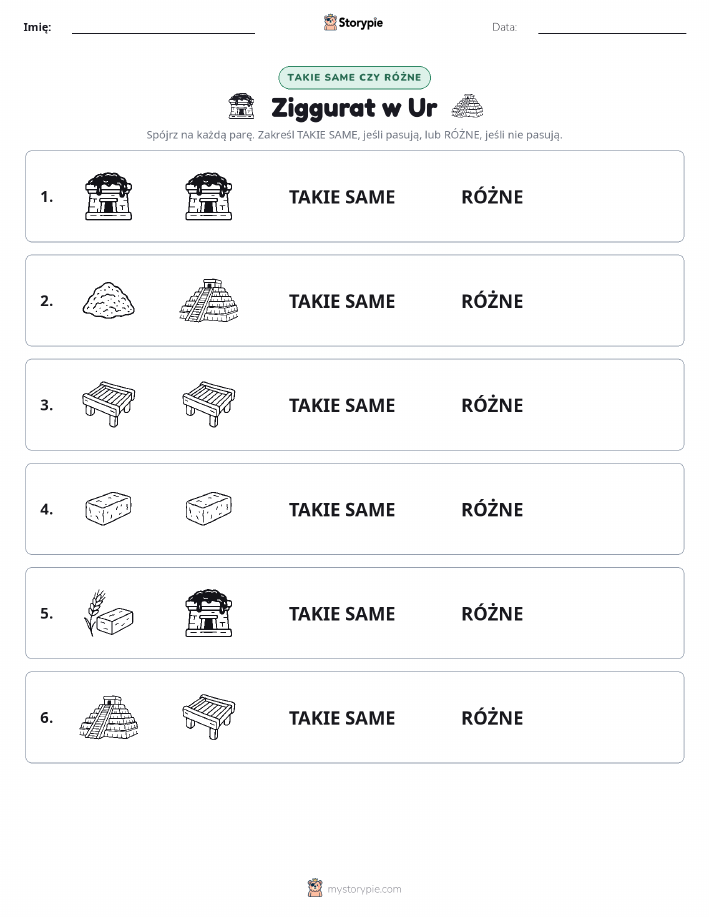Click the stepped pyramid icon in row 2
709x917 pixels.
209,301
